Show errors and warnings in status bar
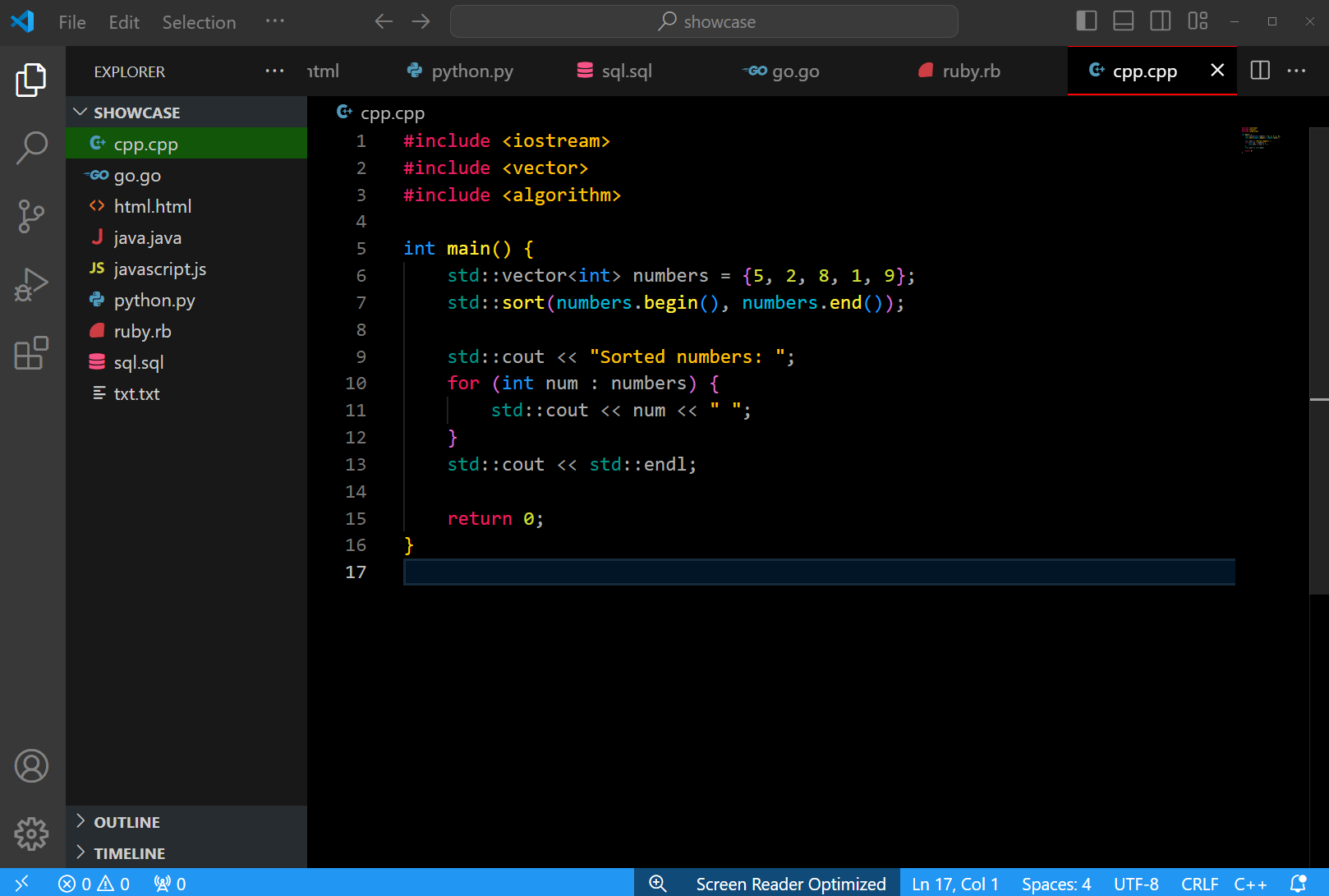This screenshot has height=896, width=1329. 94,884
